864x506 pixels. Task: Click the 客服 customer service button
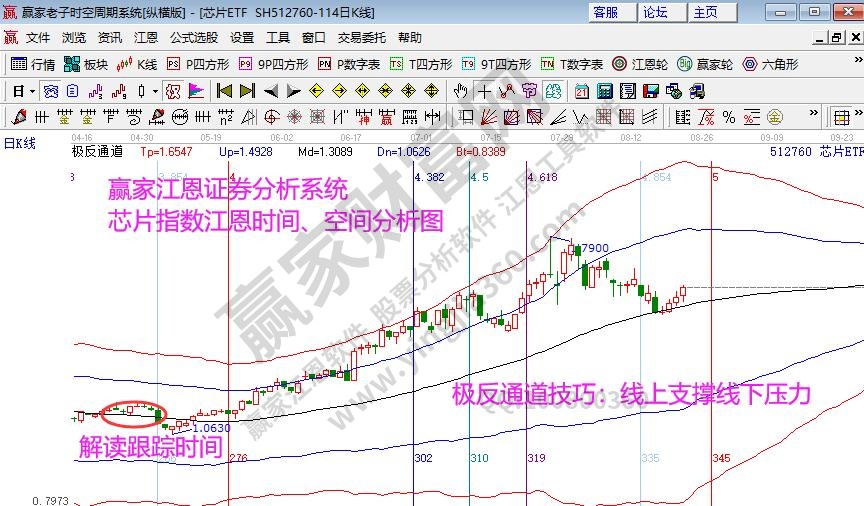coord(605,12)
